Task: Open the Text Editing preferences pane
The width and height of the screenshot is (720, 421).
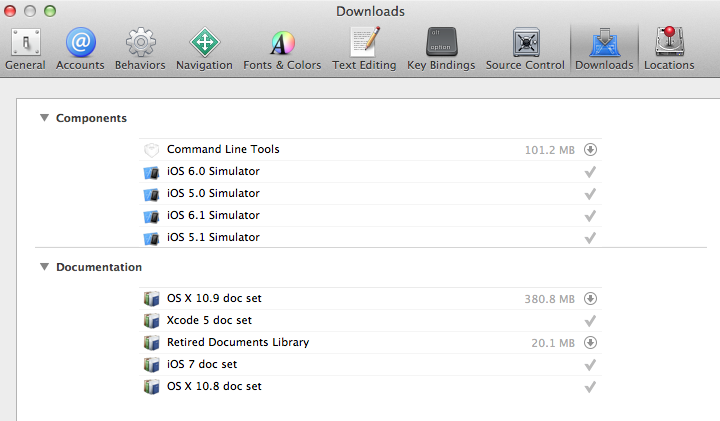Action: [x=364, y=49]
